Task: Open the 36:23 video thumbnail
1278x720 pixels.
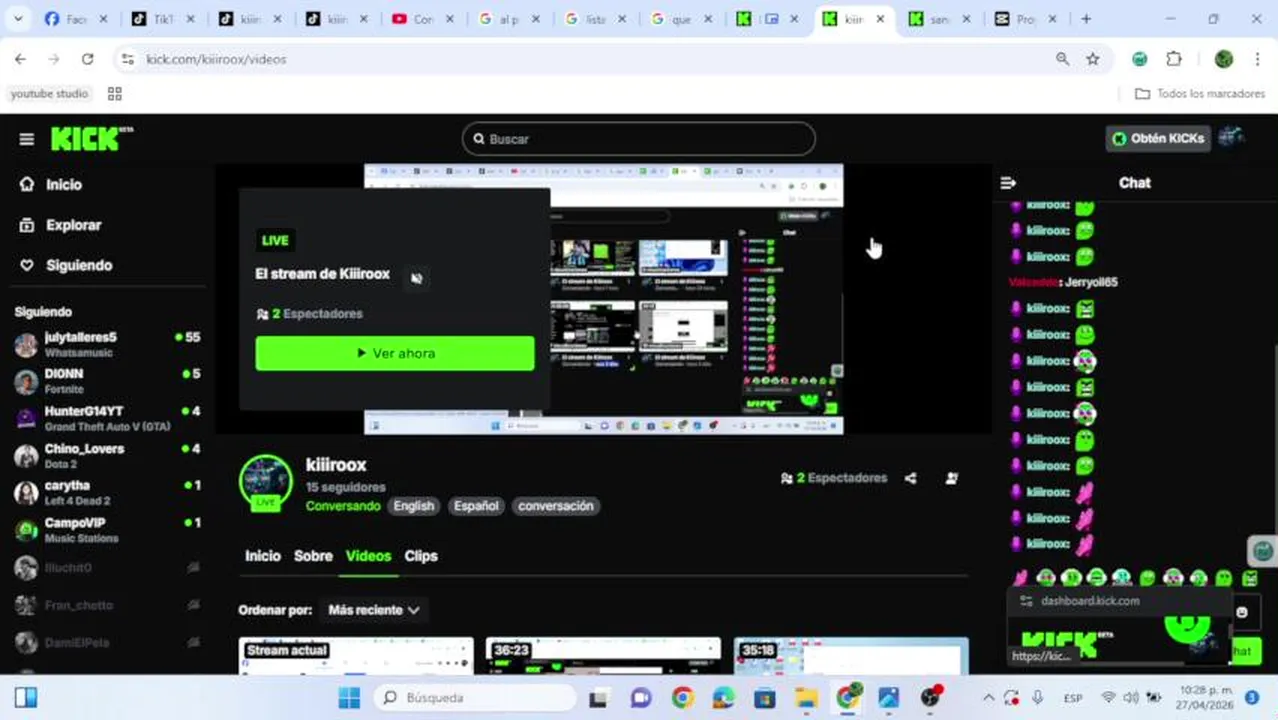Action: 603,656
